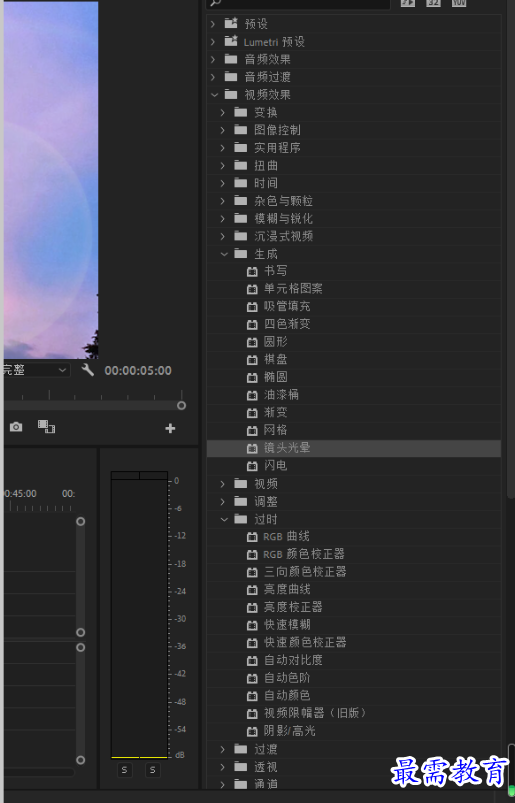The width and height of the screenshot is (515, 803).
Task: Click the 单元格图案 effect icon
Action: [252, 289]
